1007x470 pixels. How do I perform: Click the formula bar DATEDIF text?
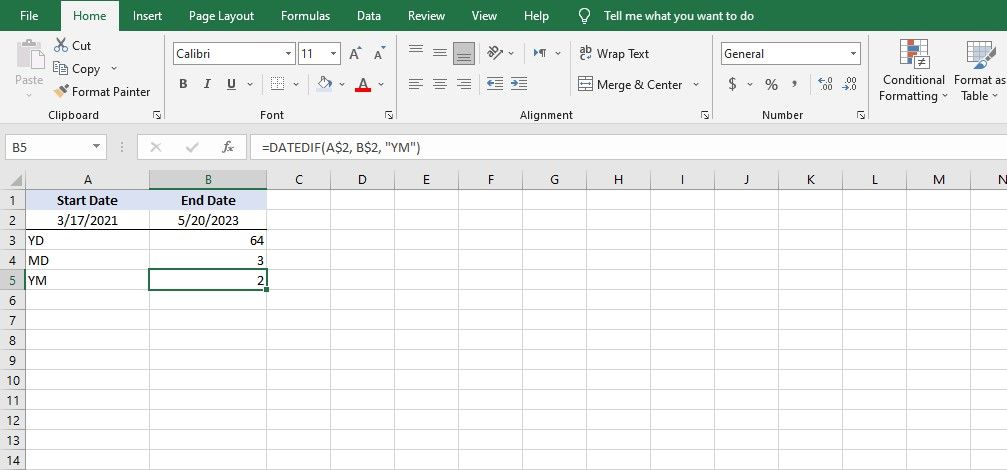click(341, 148)
